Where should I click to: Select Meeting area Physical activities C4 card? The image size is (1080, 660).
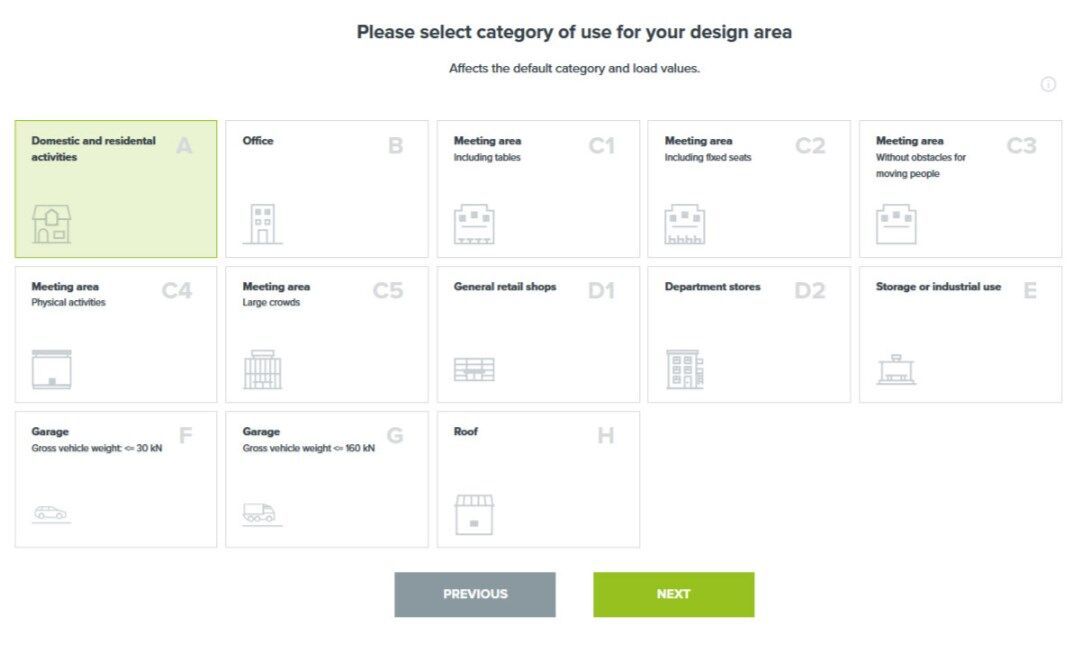116,334
